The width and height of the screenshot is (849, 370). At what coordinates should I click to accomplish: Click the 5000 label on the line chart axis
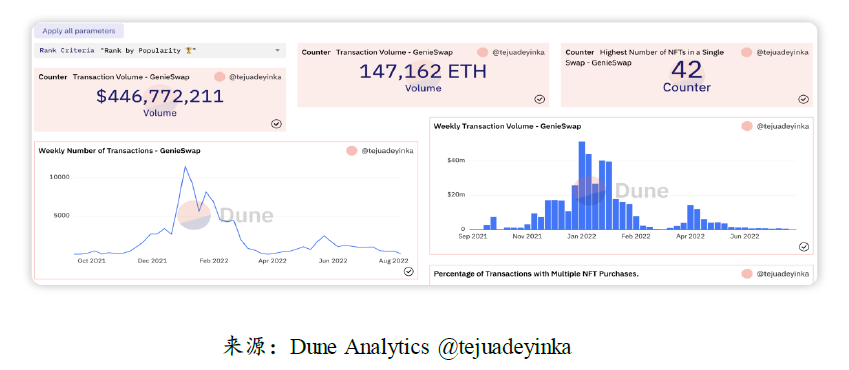point(61,215)
